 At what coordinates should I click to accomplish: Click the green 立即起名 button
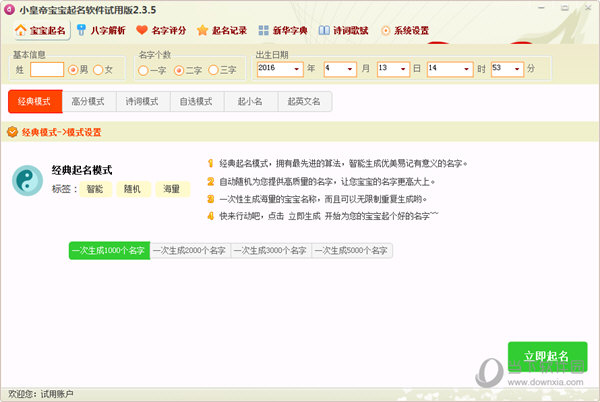(547, 356)
